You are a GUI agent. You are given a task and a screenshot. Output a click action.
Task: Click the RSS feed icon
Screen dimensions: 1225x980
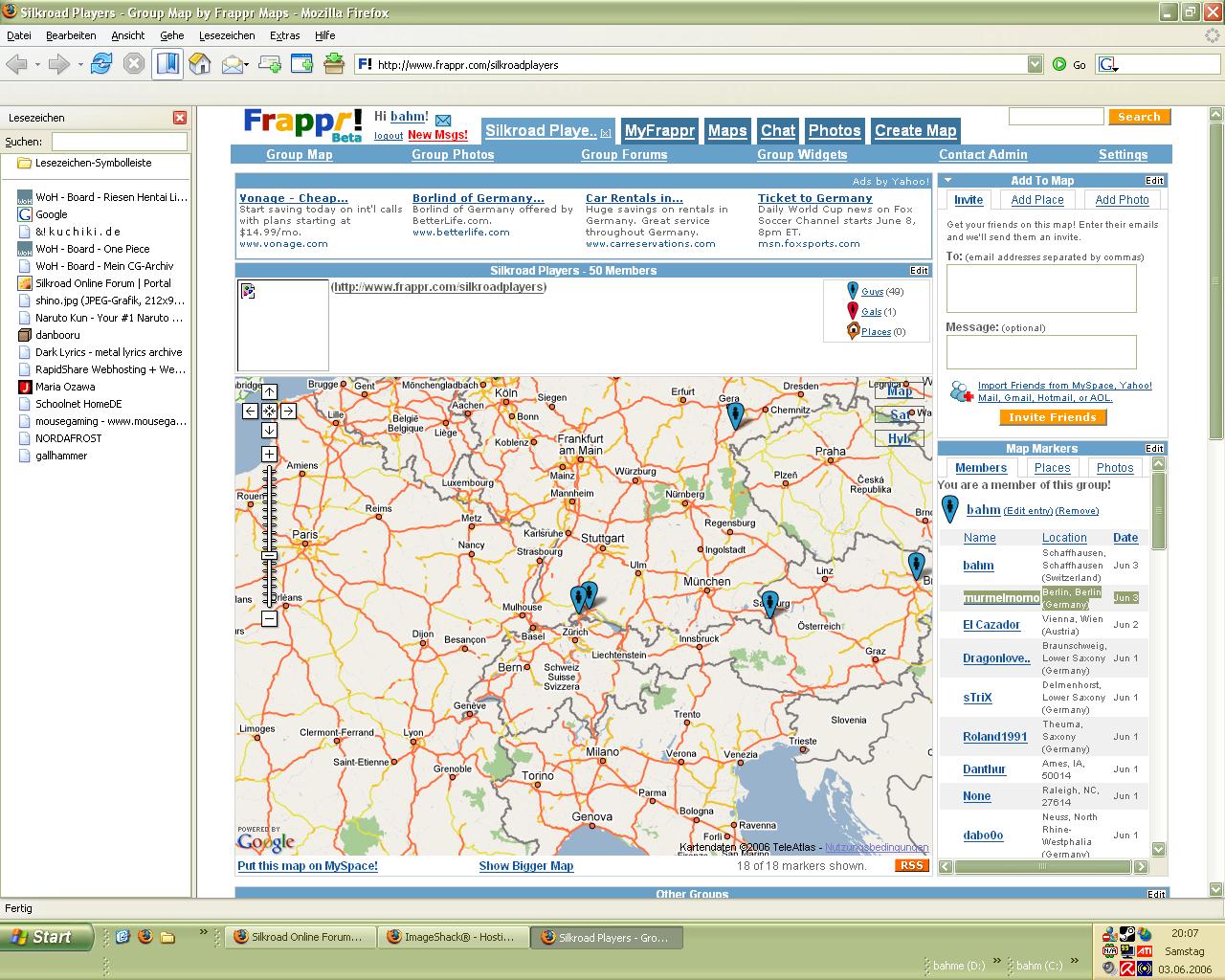pyautogui.click(x=912, y=865)
